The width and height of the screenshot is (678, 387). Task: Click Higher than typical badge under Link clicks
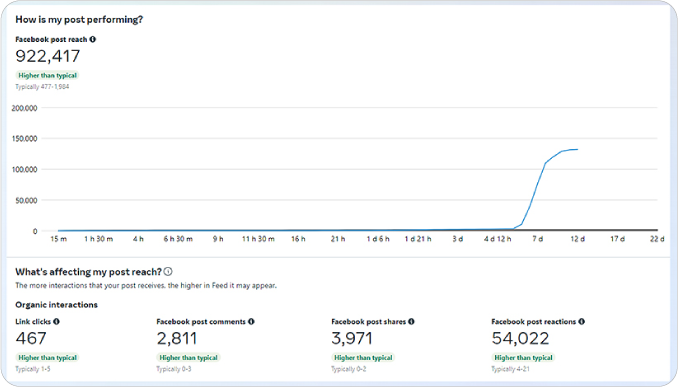[x=48, y=358]
